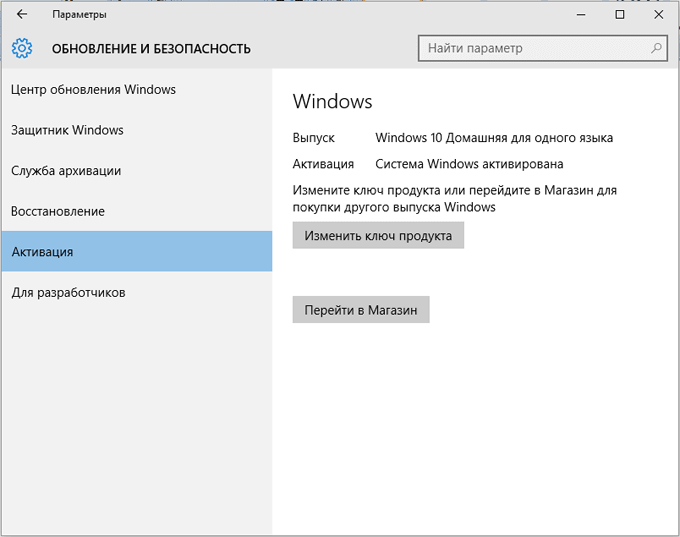Click the 'Параметры' window title

click(x=79, y=15)
